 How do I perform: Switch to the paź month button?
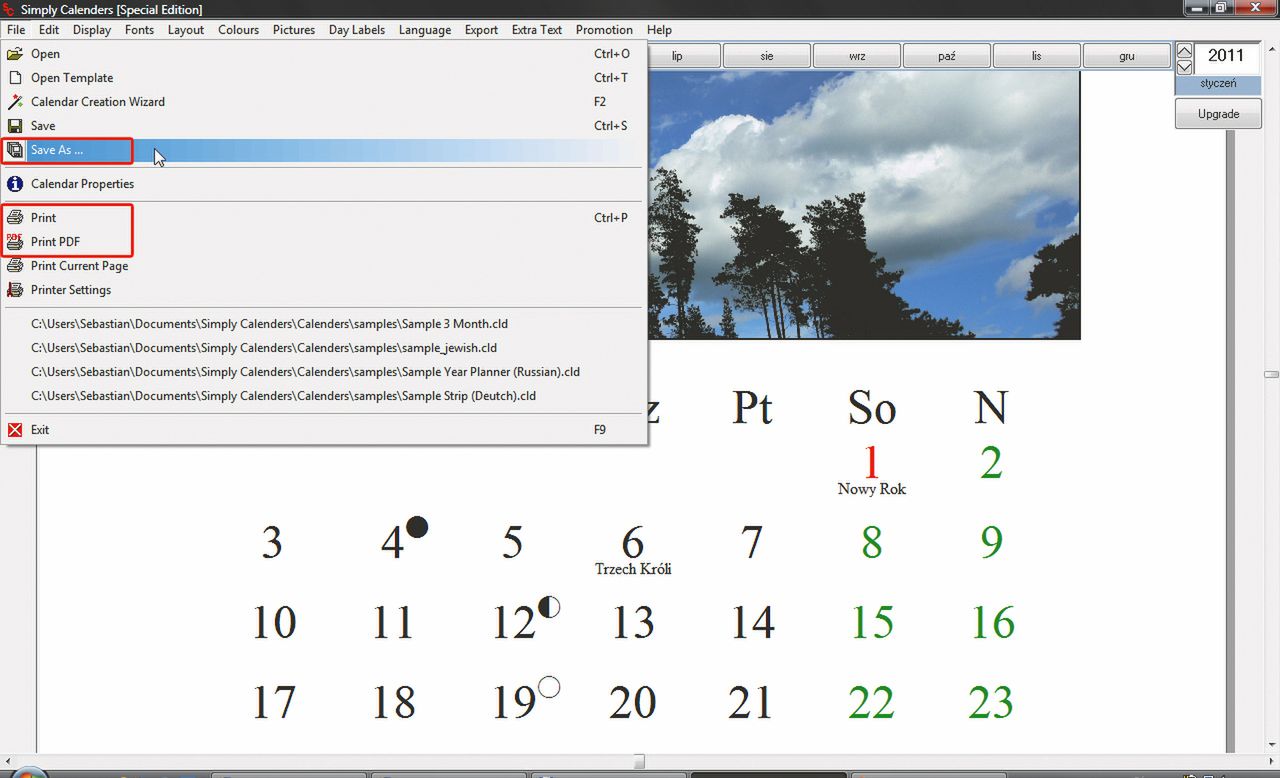click(x=947, y=56)
